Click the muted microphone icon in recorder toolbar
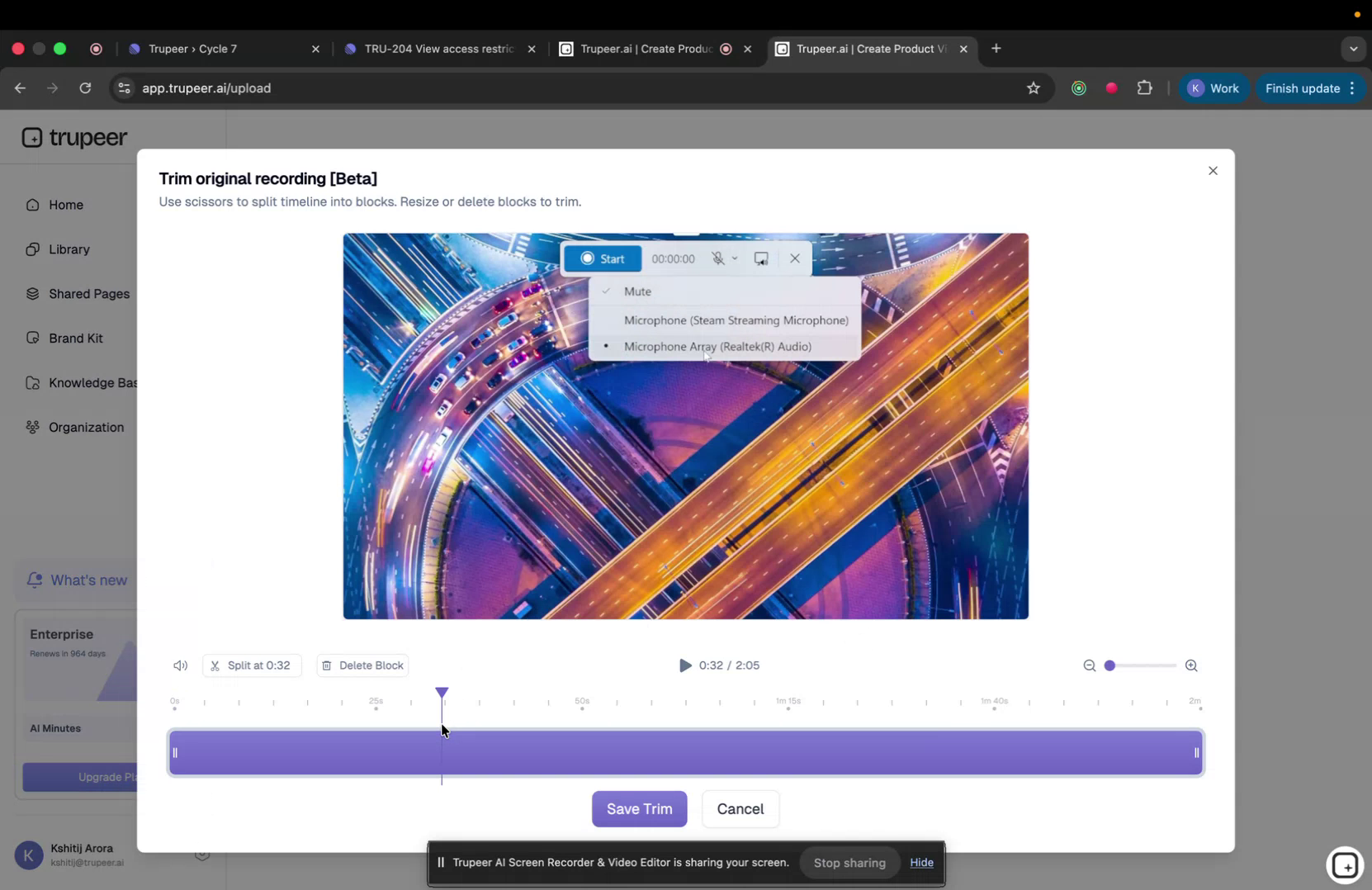 pyautogui.click(x=718, y=258)
